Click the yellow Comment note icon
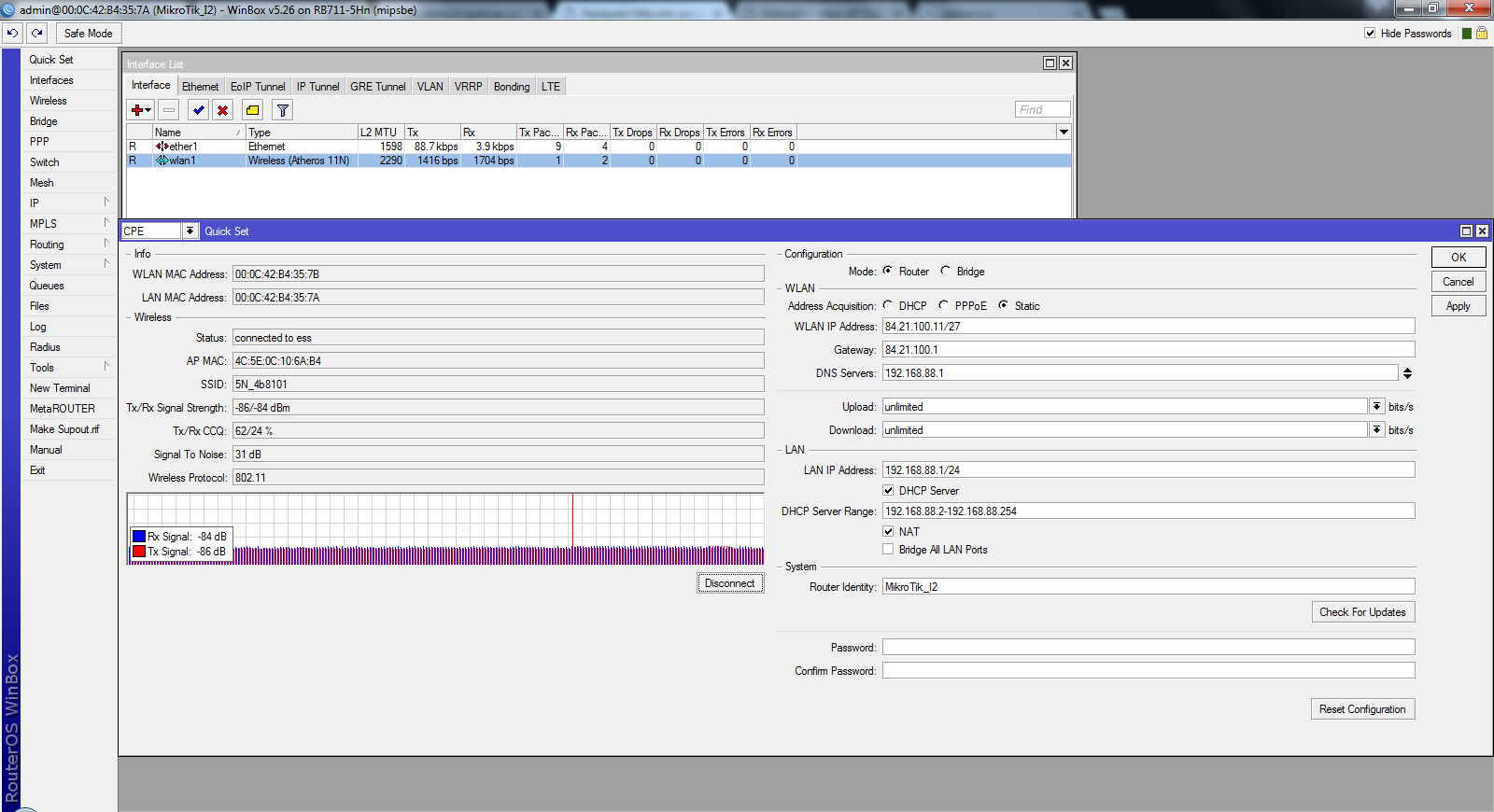Viewport: 1494px width, 812px height. (252, 110)
